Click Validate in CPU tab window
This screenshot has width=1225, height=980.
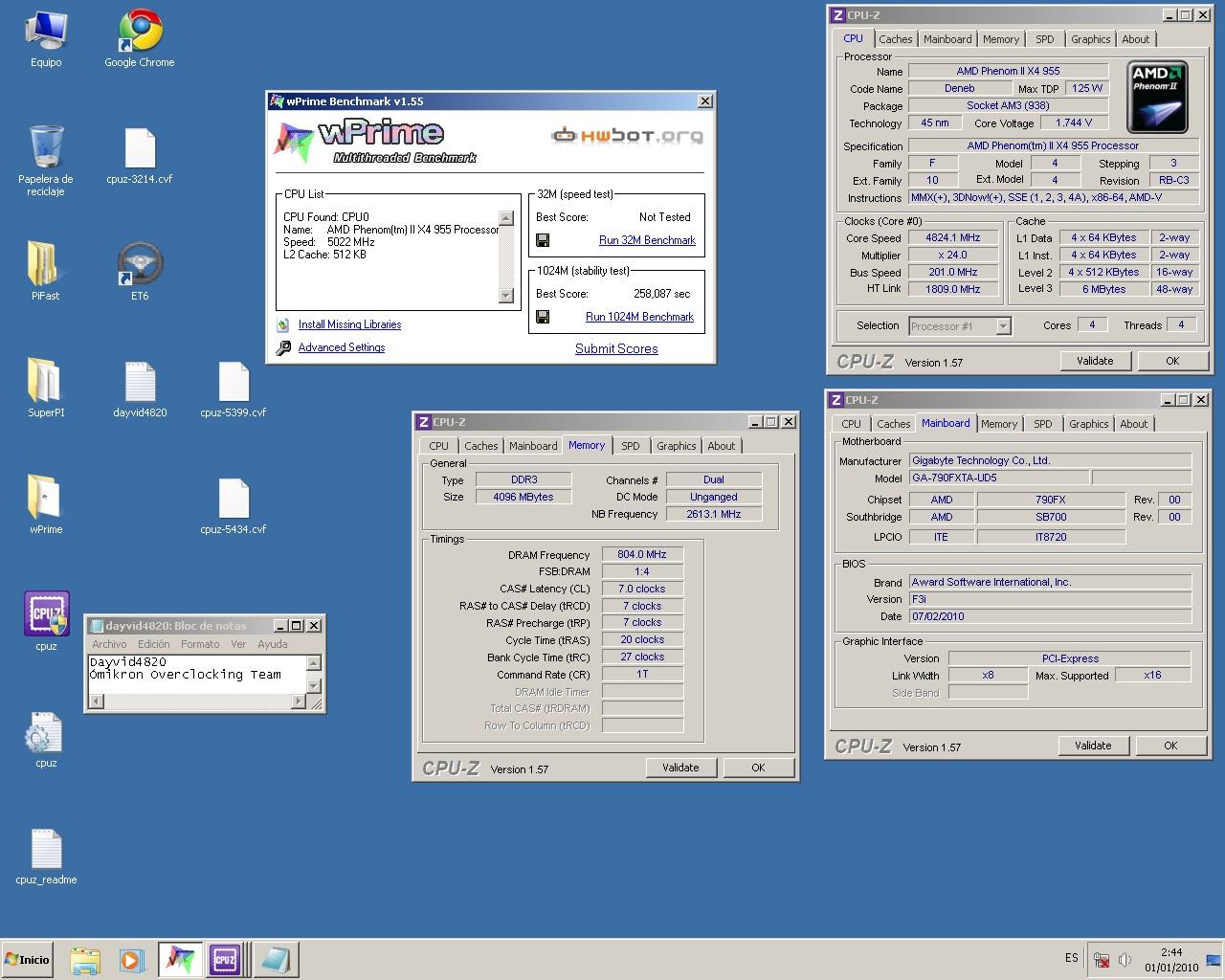1095,361
